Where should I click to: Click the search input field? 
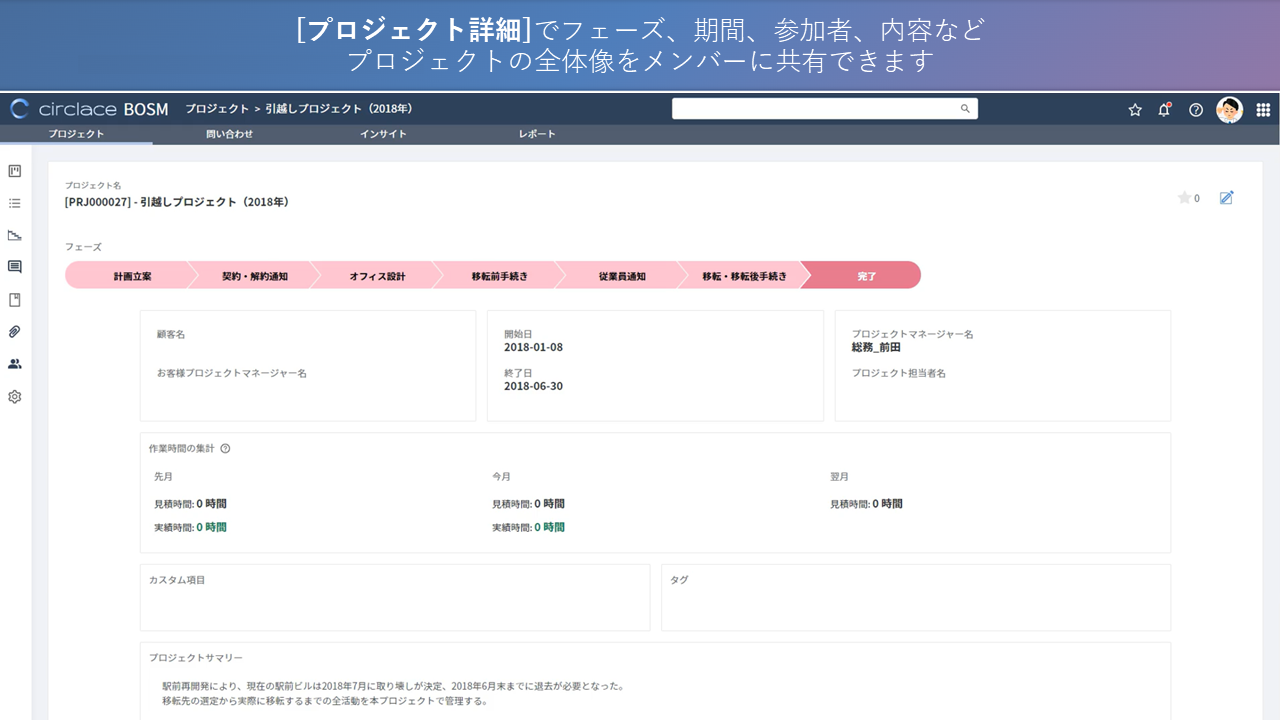pyautogui.click(x=815, y=109)
